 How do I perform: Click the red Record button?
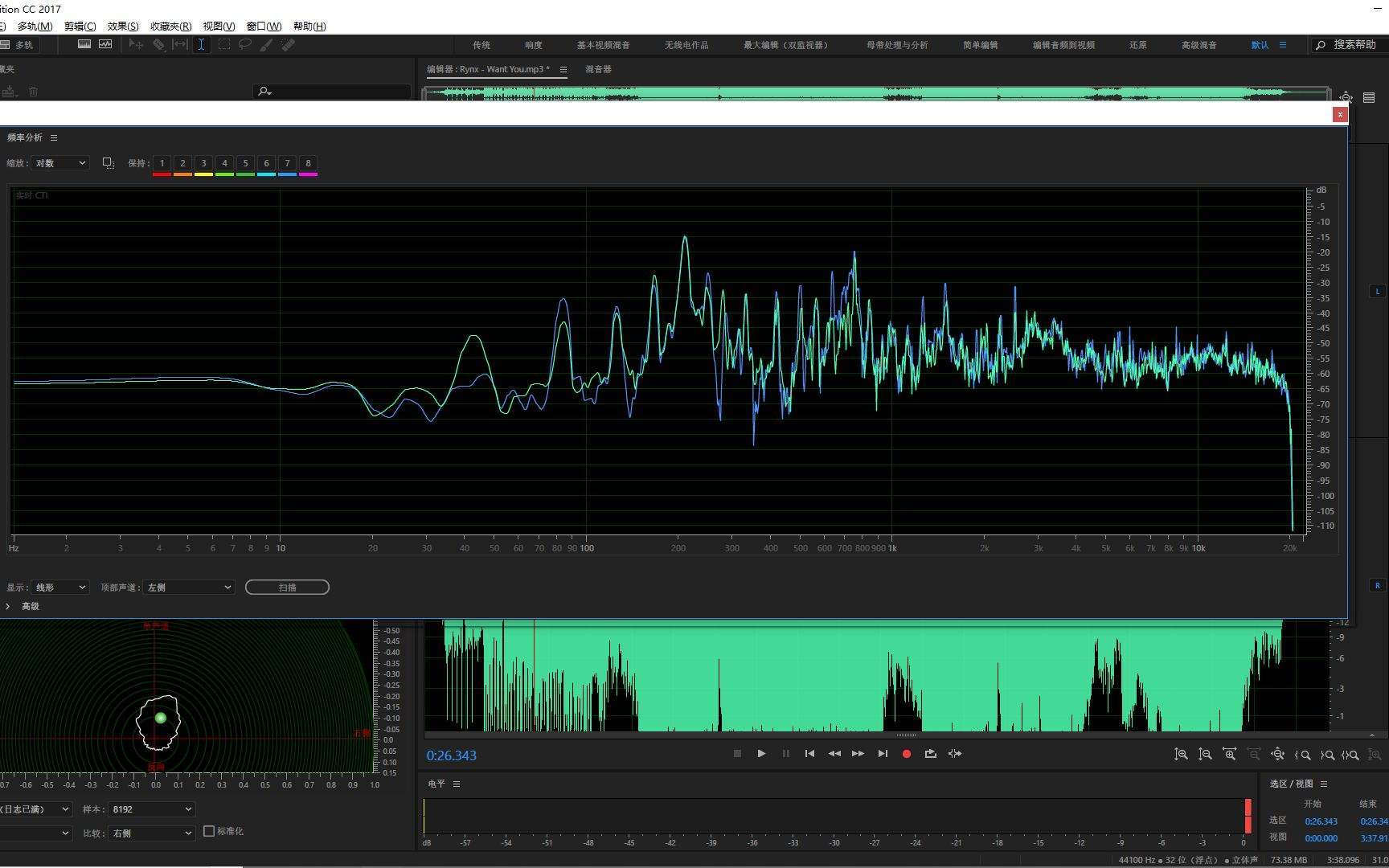[907, 754]
